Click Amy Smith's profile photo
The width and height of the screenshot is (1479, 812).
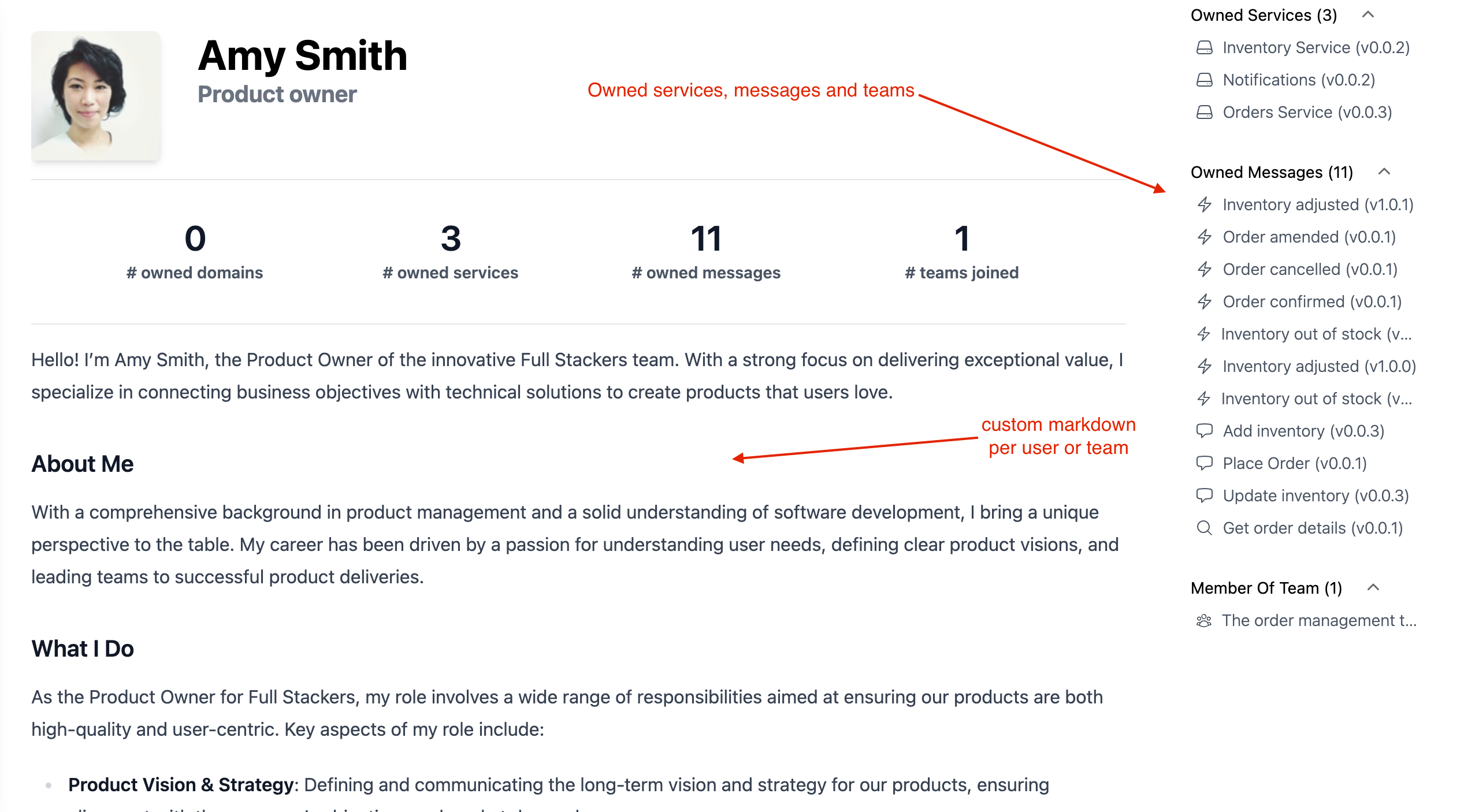pos(96,96)
